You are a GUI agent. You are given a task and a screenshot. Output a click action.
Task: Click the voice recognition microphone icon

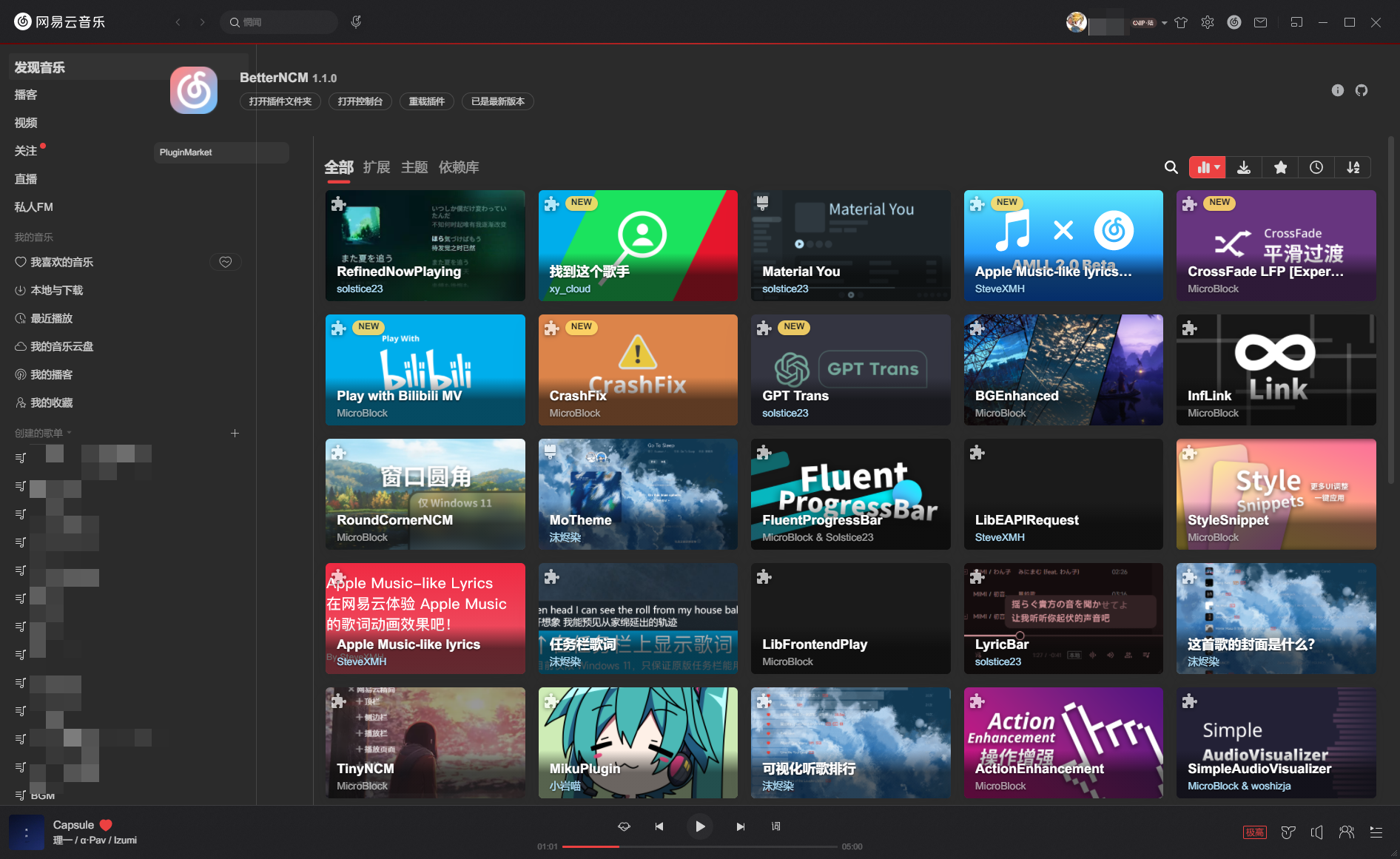pos(356,22)
